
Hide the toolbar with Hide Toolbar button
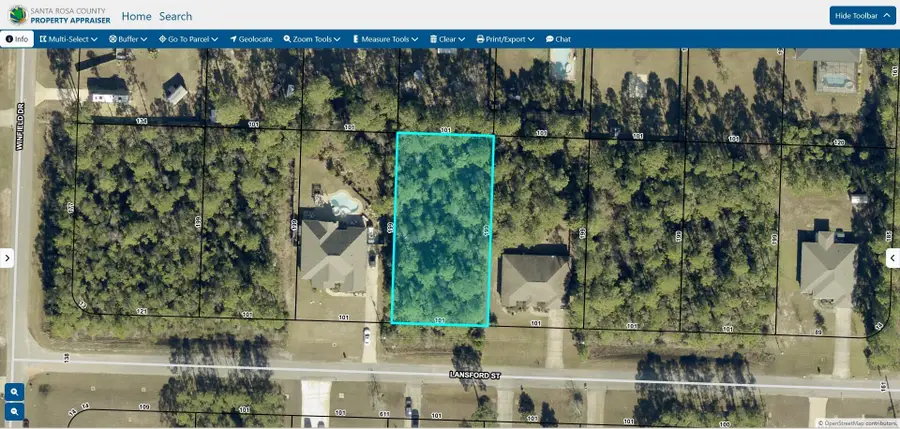(863, 16)
